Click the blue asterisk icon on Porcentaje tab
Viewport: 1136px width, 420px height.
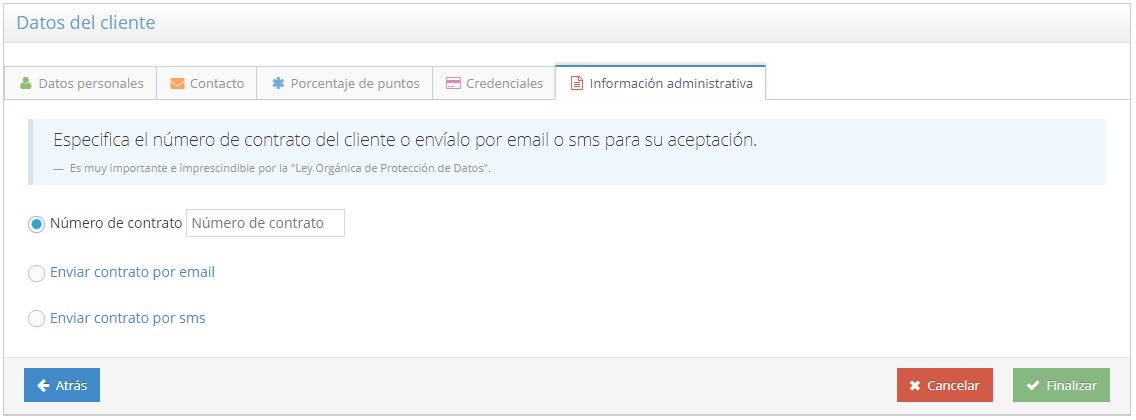coord(278,84)
